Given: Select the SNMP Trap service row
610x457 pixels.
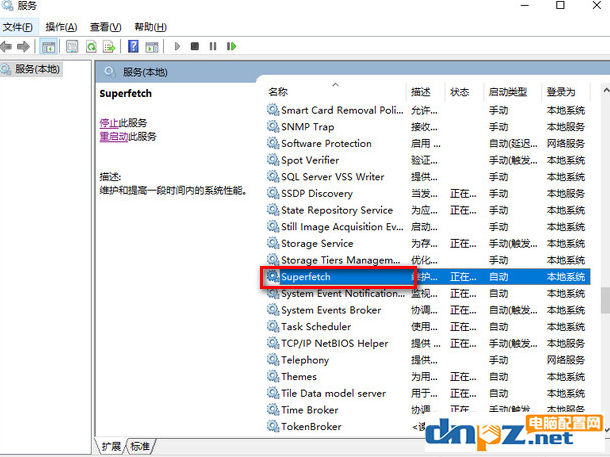Looking at the screenshot, I should point(428,127).
